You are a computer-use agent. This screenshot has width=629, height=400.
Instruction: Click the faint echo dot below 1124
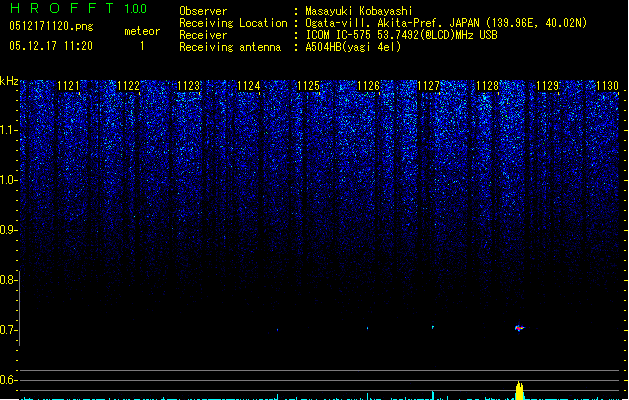pos(277,330)
